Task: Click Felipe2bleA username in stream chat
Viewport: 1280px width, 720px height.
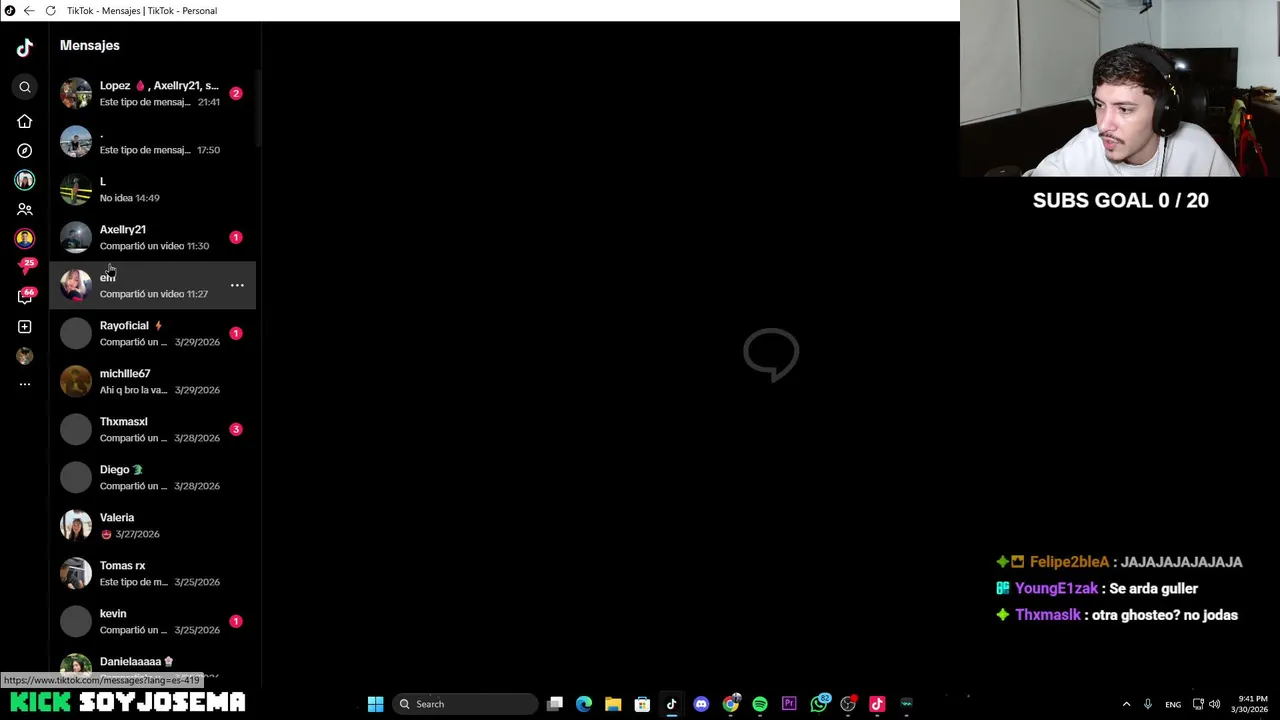Action: [x=1069, y=562]
